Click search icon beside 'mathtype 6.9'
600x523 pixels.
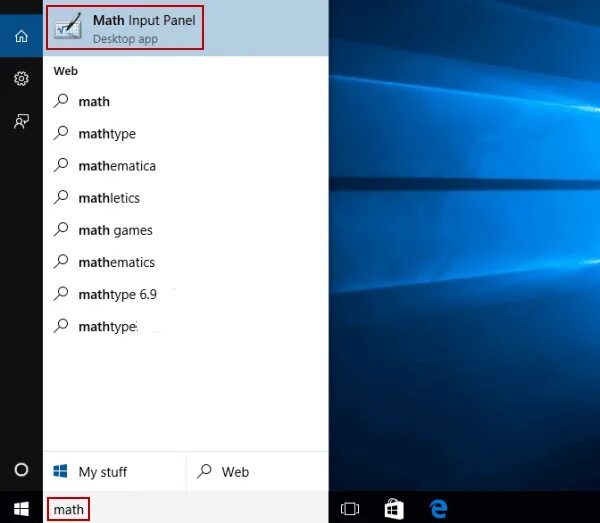point(61,294)
